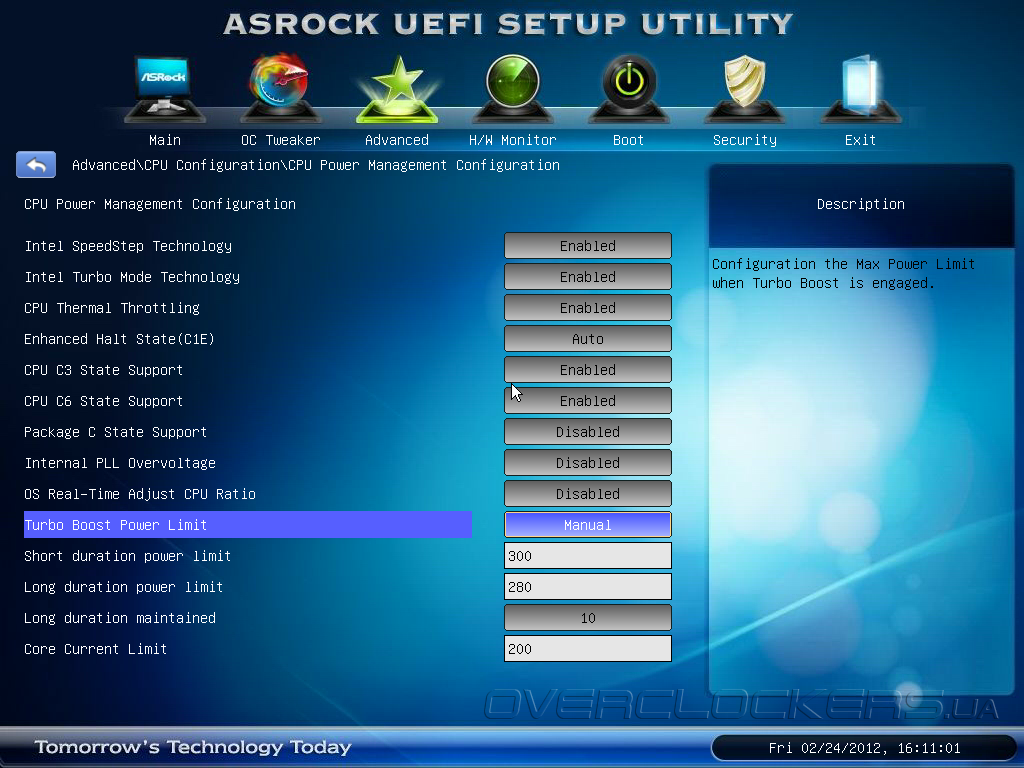Open Intel Turbo Mode Technology value selector
1024x768 pixels.
[x=588, y=277]
